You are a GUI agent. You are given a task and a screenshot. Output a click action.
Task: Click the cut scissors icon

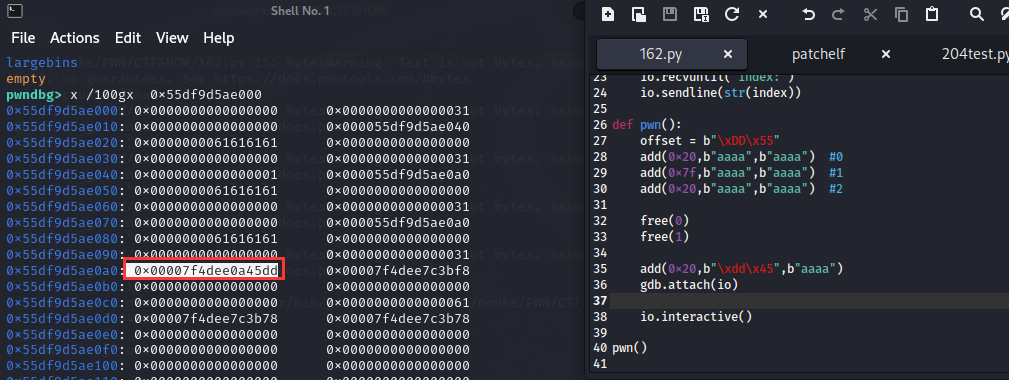click(x=870, y=14)
